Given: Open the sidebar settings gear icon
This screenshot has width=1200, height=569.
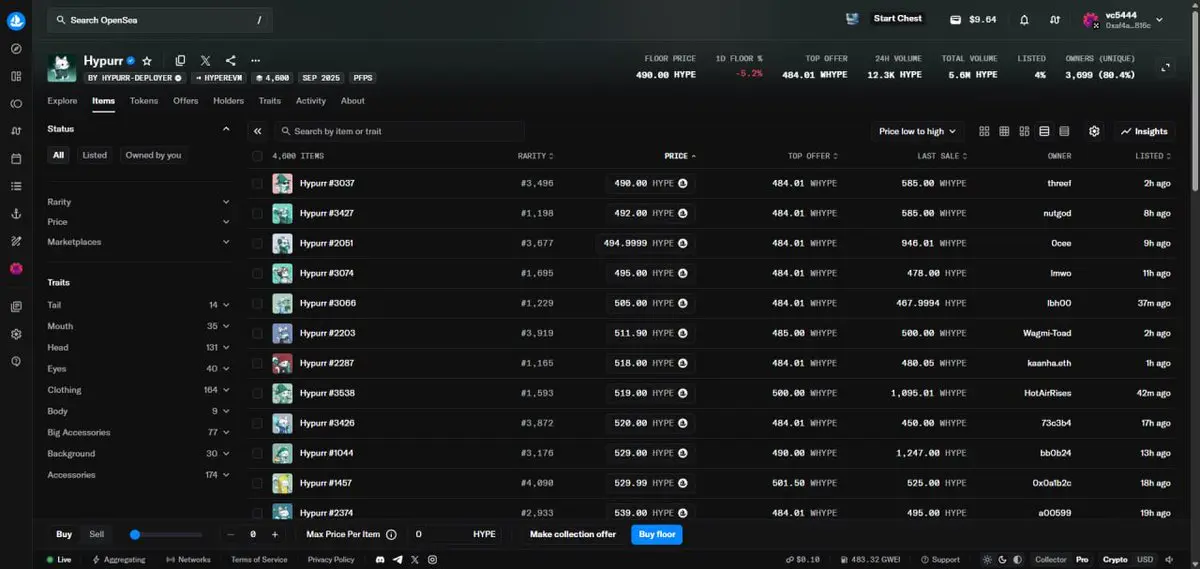Looking at the screenshot, I should click(16, 334).
